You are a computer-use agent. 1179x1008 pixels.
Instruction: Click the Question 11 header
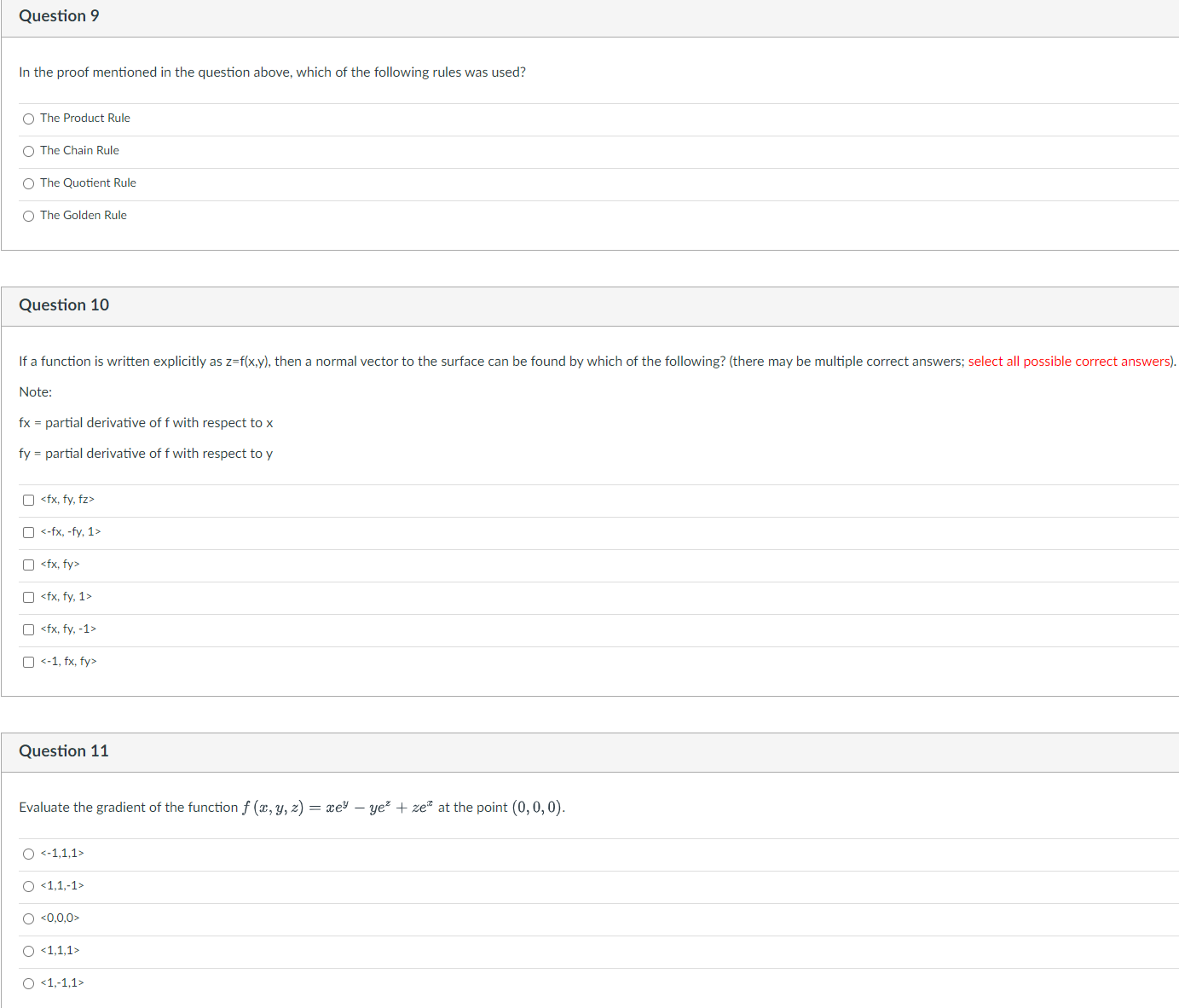click(x=63, y=751)
